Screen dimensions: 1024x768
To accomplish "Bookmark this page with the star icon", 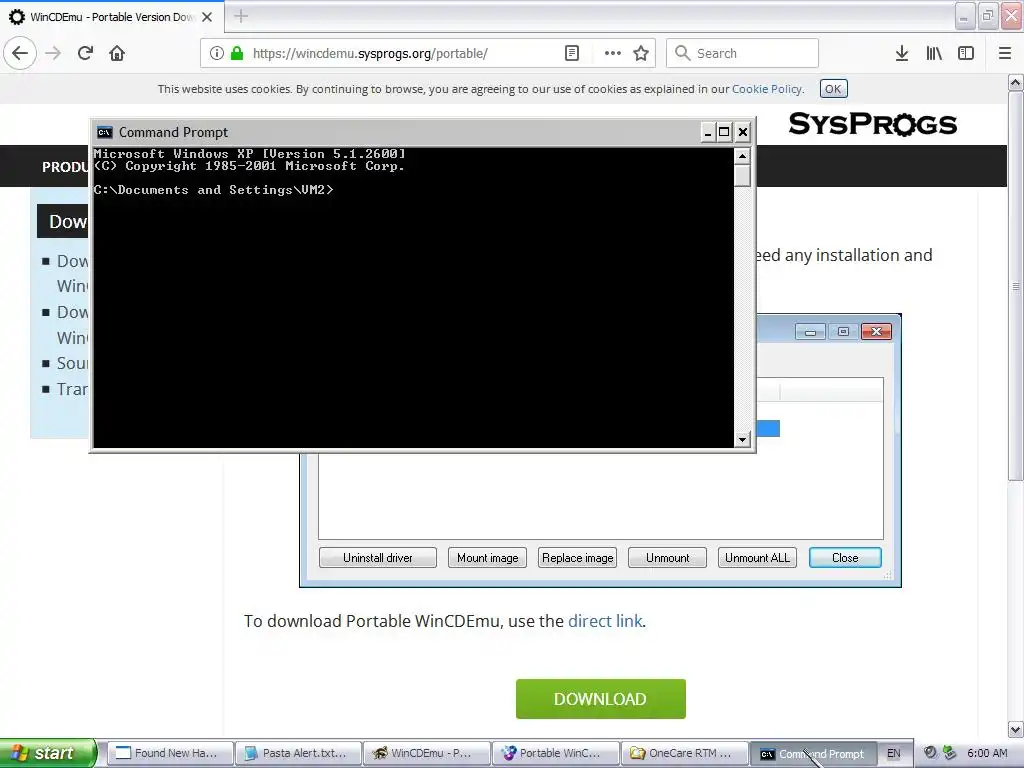I will tap(641, 53).
